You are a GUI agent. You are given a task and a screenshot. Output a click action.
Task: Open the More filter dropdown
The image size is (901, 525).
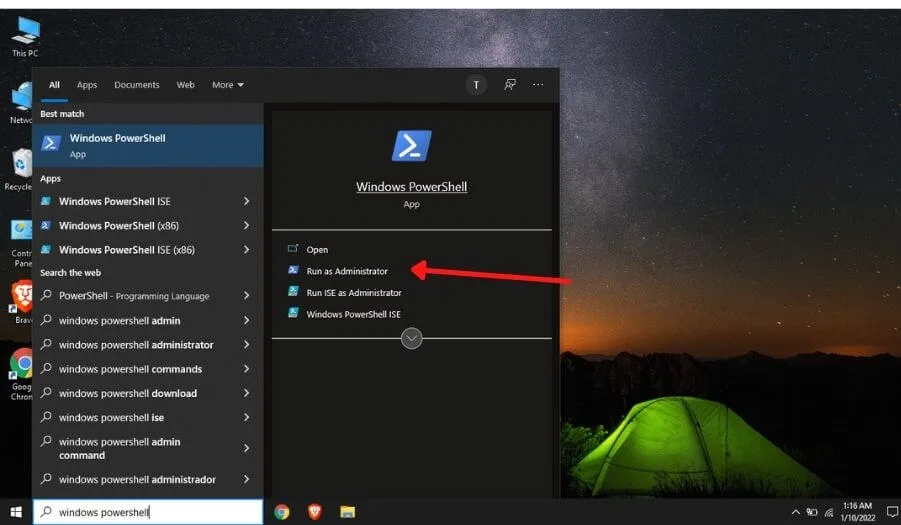coord(228,85)
